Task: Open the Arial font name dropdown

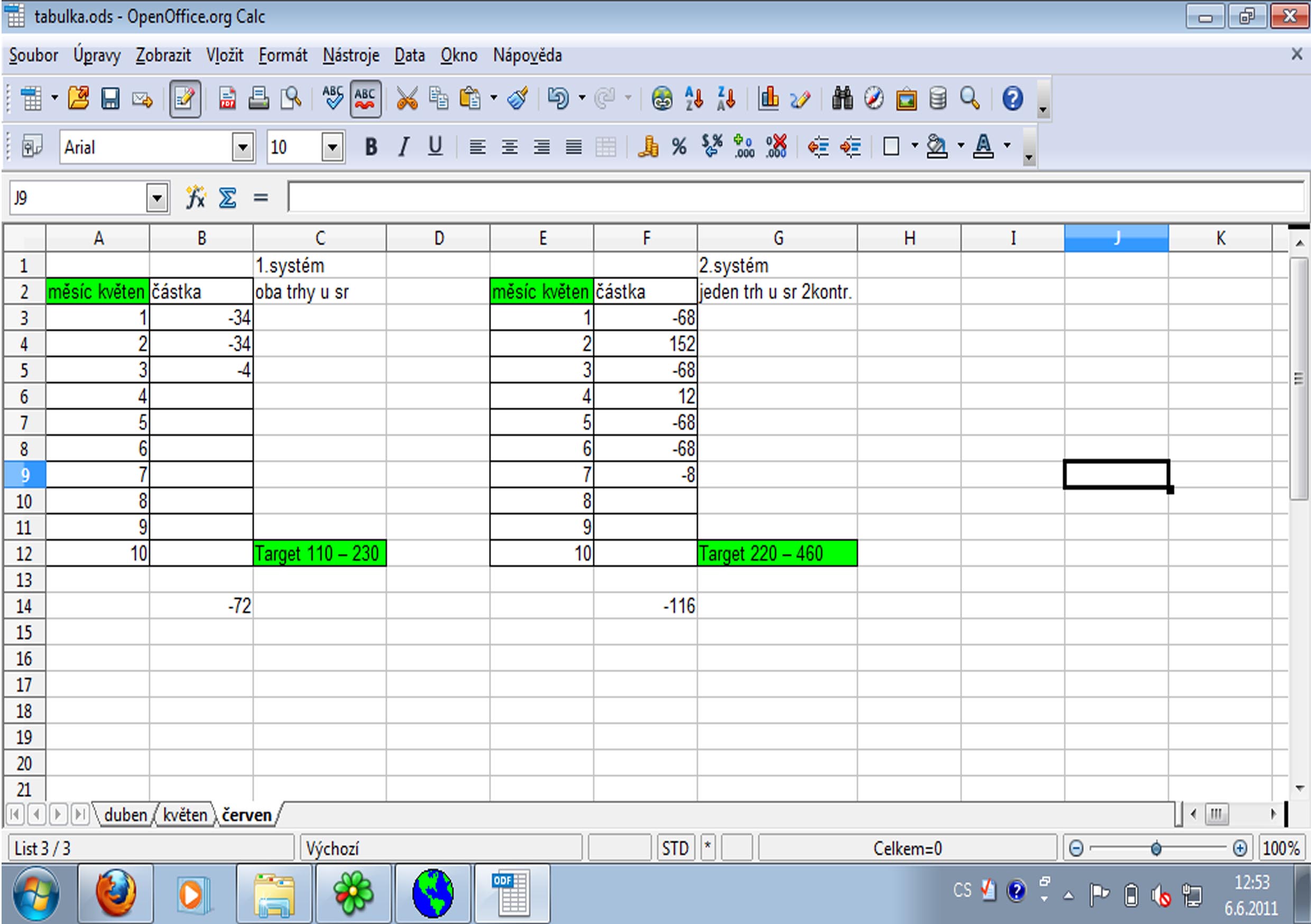Action: (x=243, y=147)
